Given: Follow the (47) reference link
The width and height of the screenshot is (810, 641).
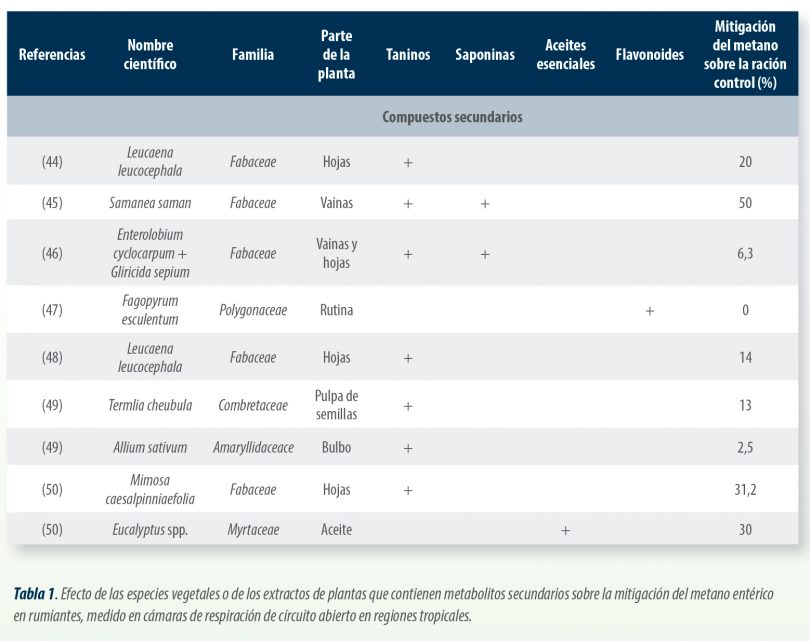Looking at the screenshot, I should 52,311.
